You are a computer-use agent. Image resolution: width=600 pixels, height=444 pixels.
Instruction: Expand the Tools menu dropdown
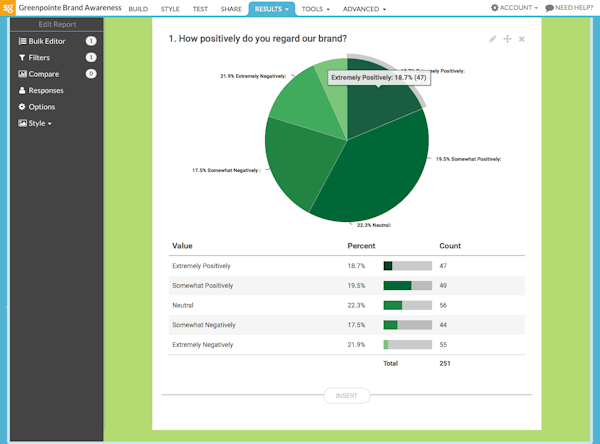coord(317,8)
